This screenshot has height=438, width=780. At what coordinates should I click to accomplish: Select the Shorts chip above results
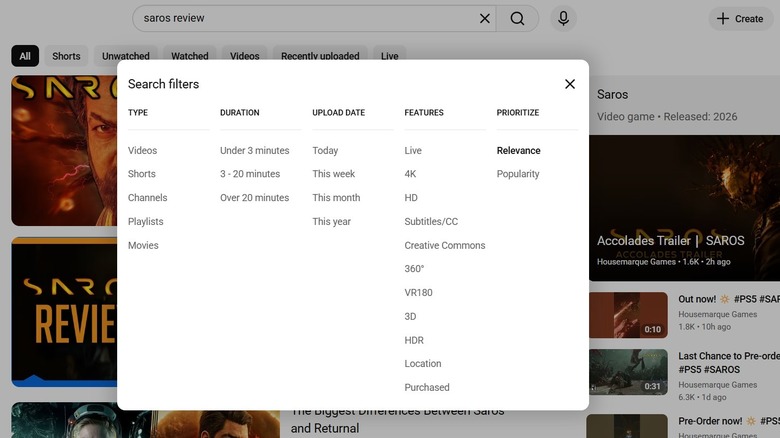coord(66,56)
